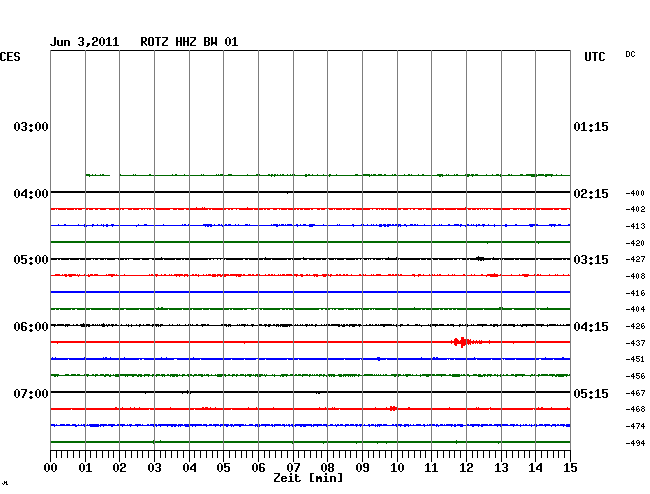Click the 03:15 UTC time label
Viewport: 650px width, 494px height.
point(591,260)
